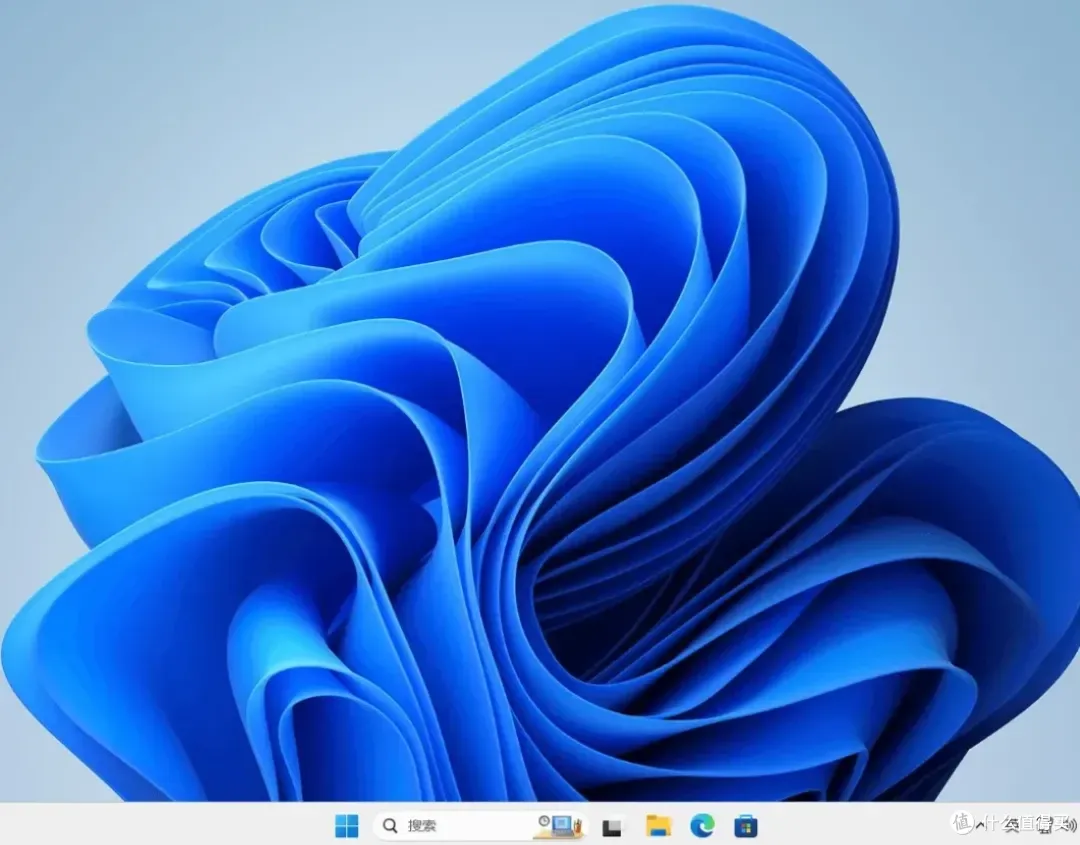Open the Microsoft Edge browser
This screenshot has height=845, width=1080.
[x=702, y=826]
